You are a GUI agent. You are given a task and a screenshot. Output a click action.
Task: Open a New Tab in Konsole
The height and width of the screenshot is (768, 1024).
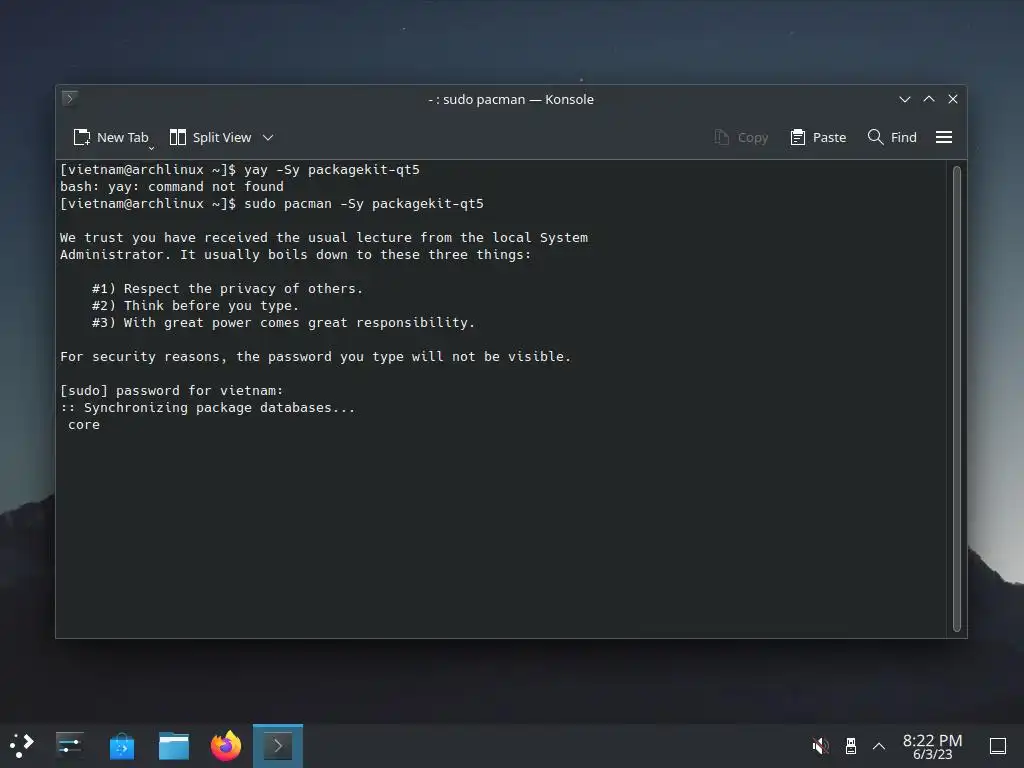[x=110, y=138]
